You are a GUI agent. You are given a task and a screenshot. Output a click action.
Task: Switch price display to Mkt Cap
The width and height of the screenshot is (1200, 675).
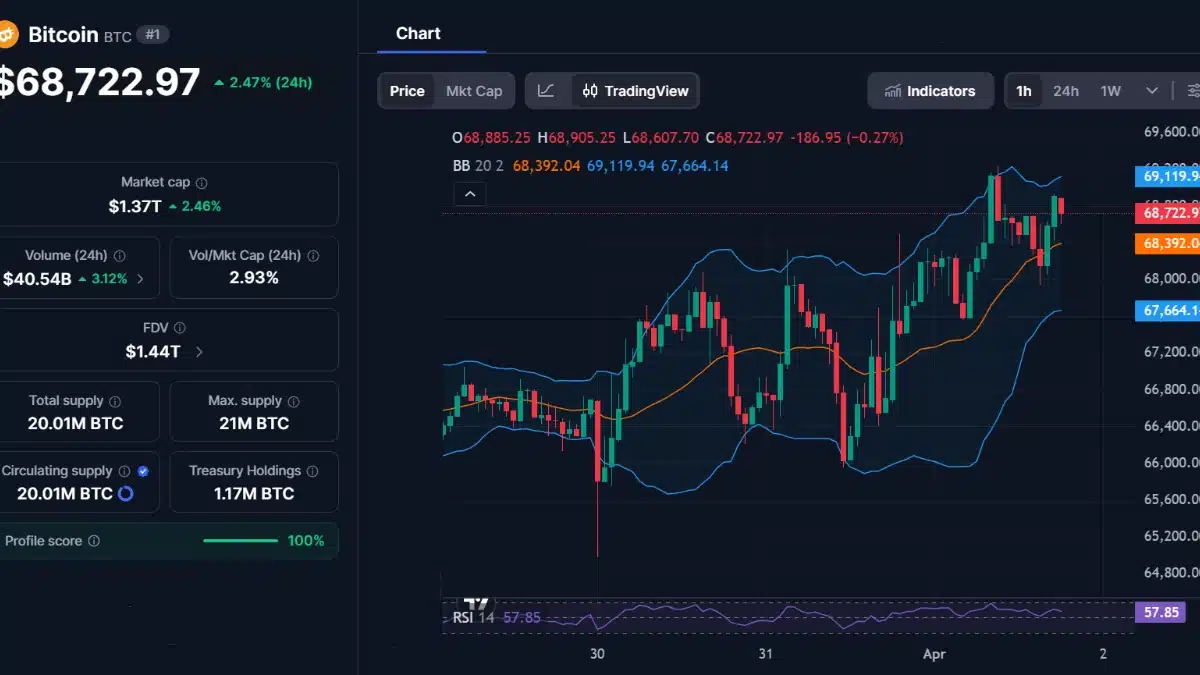point(474,90)
